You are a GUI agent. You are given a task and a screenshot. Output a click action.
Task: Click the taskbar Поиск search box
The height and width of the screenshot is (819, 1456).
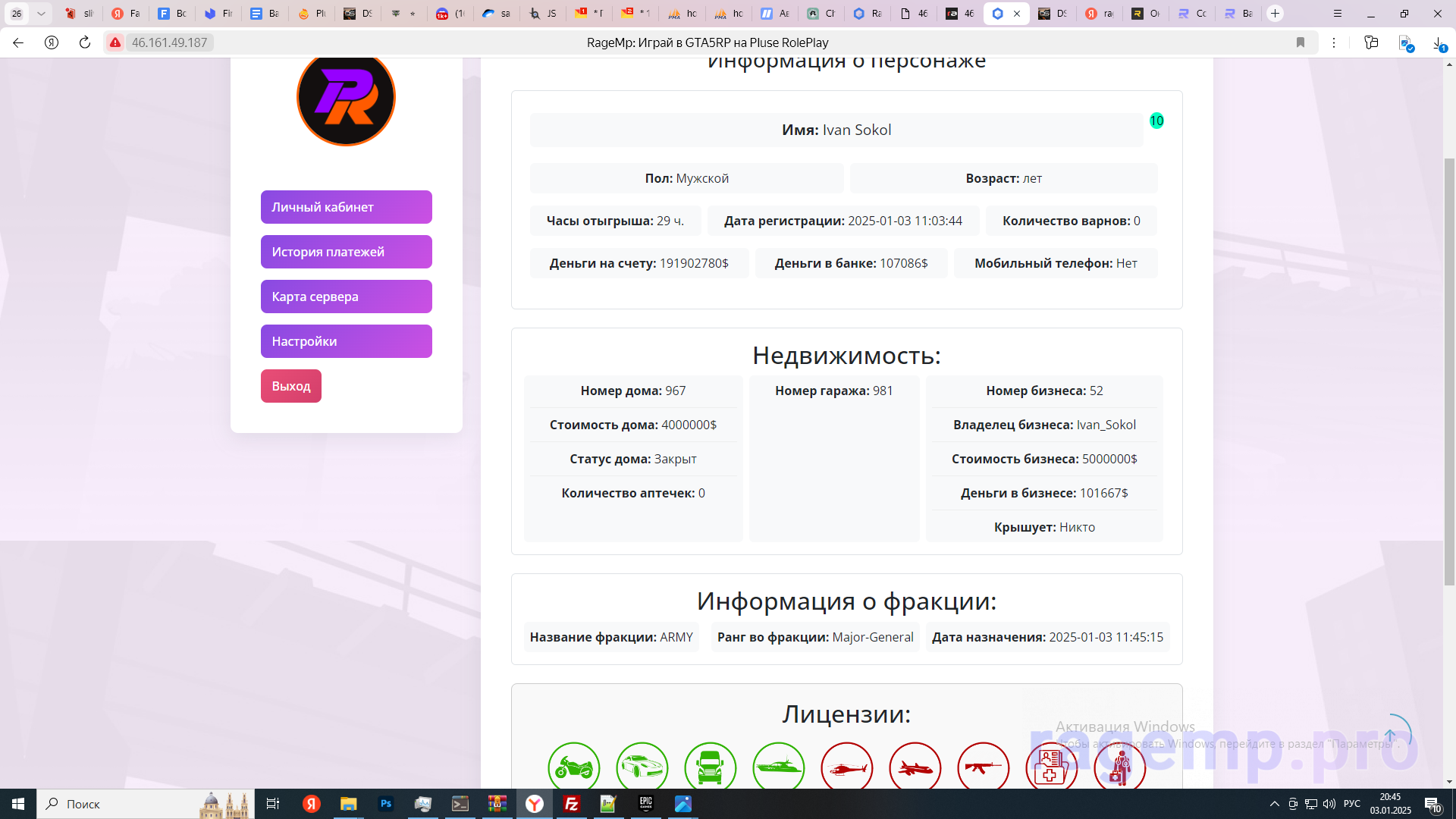(x=146, y=804)
